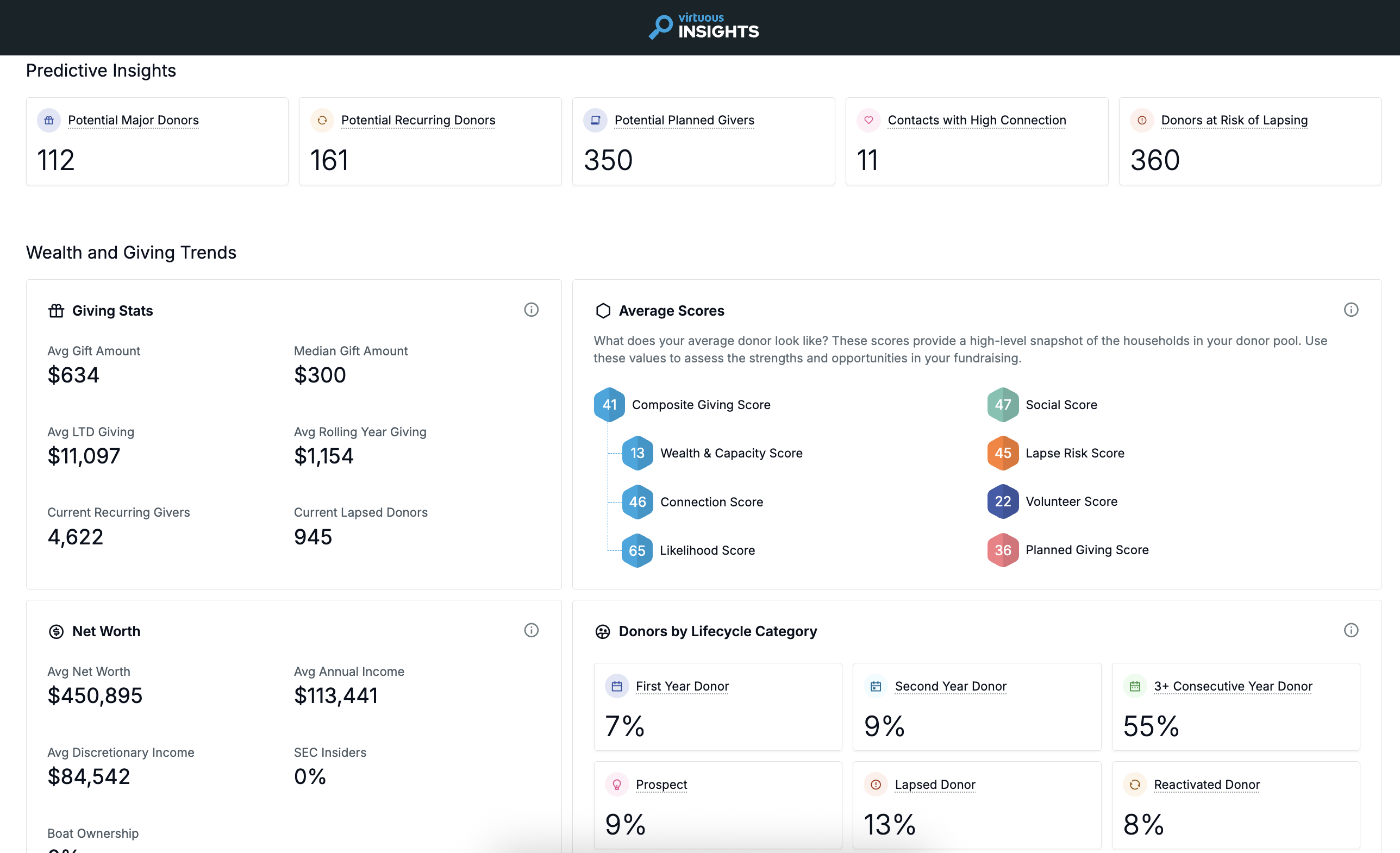This screenshot has height=853, width=1400.
Task: Click the Giving Stats info icon
Action: 532,310
